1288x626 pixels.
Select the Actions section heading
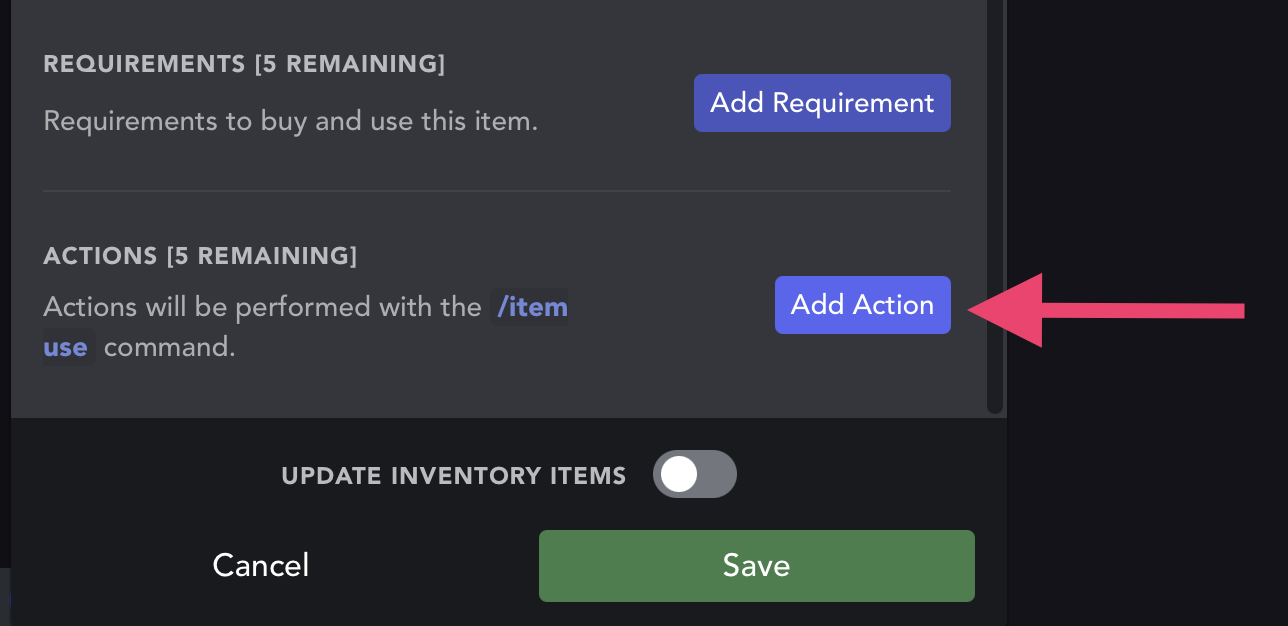100,255
